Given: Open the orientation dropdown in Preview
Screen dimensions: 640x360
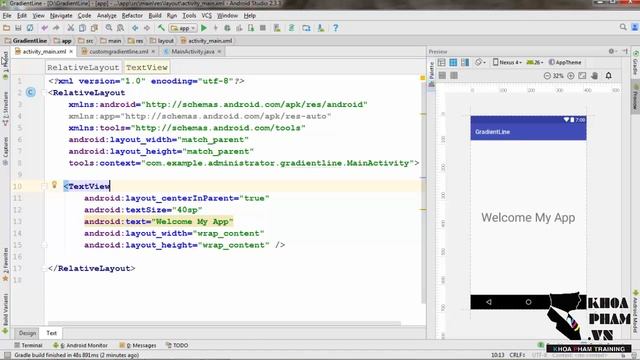Looking at the screenshot, I should point(480,62).
